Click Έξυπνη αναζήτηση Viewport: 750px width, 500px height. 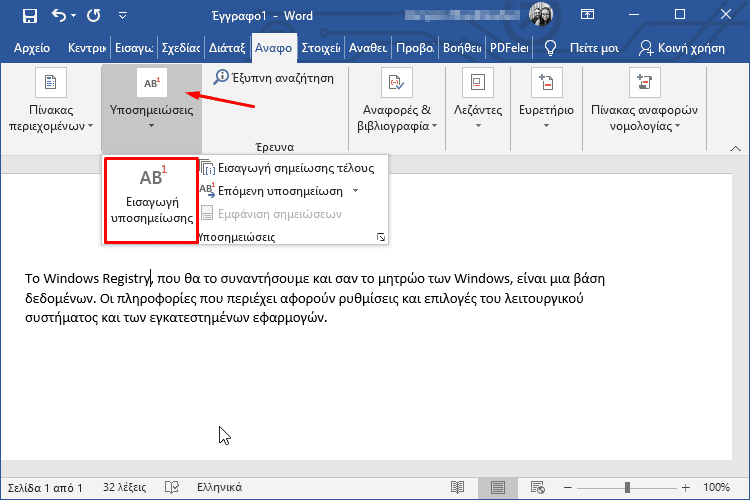[x=274, y=78]
